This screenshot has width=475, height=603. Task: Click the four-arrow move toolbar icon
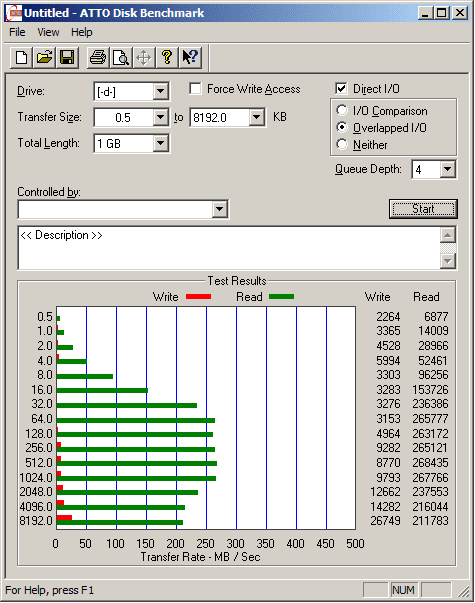tap(144, 58)
